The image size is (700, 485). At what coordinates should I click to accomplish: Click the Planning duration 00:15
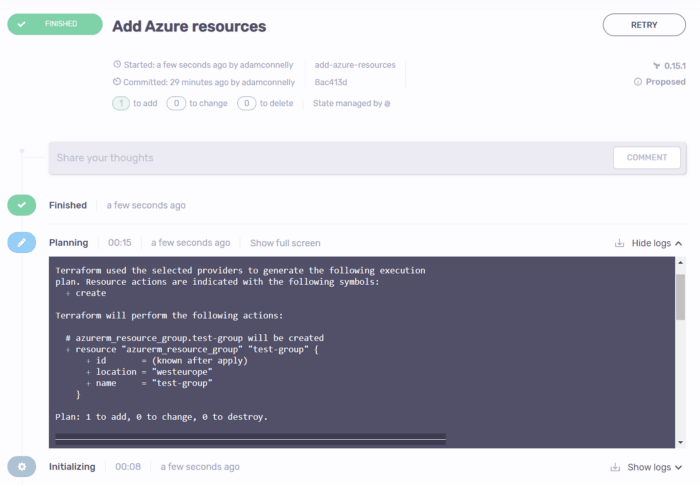coord(120,243)
